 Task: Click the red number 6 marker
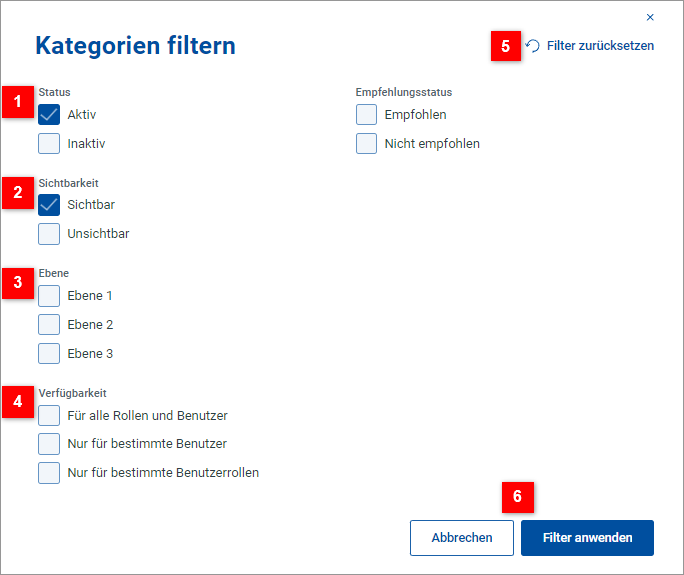click(x=517, y=498)
